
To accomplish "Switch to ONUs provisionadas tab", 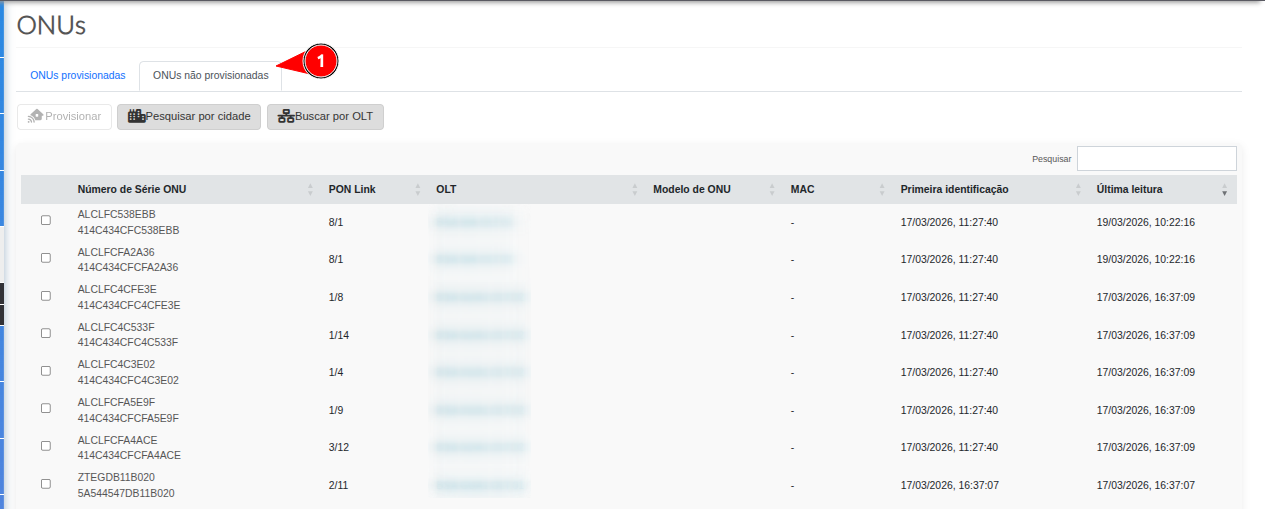I will 78,75.
